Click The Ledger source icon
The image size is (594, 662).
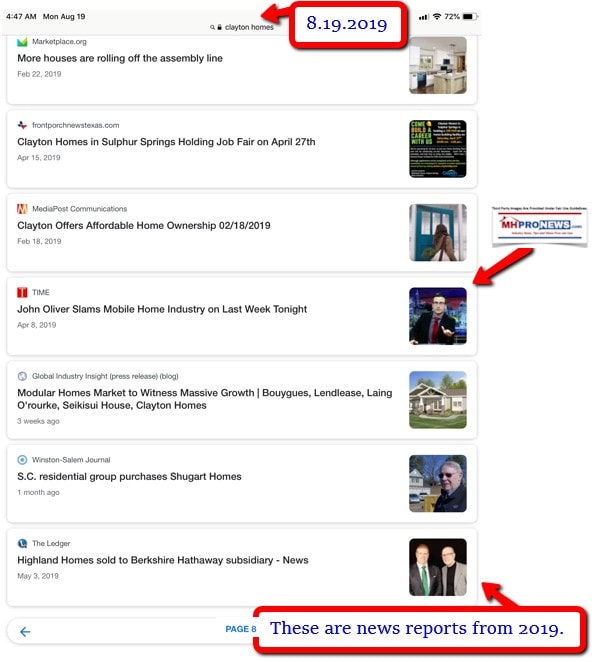[22, 543]
